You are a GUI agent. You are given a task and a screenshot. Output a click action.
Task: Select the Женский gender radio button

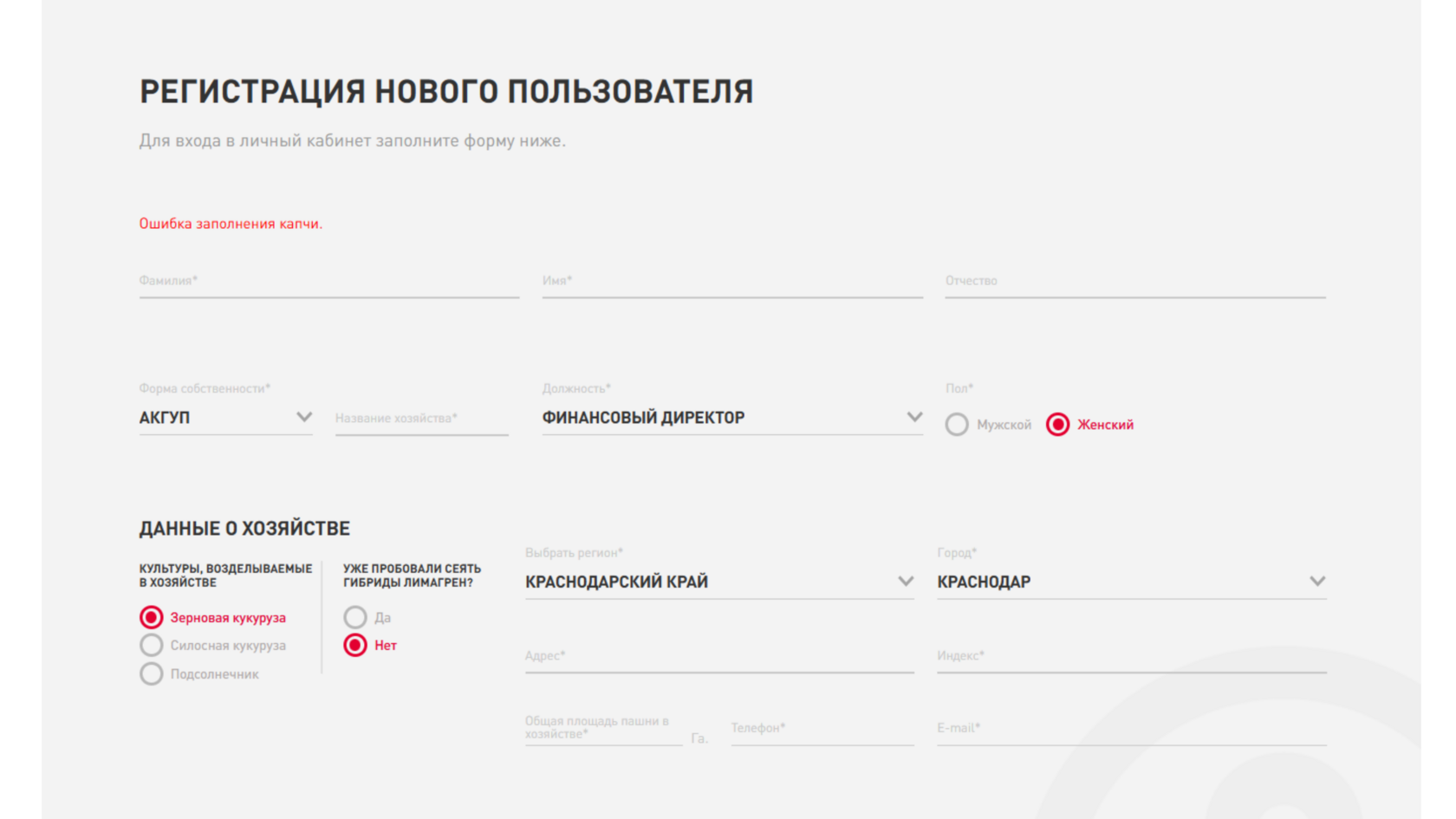click(x=1057, y=425)
